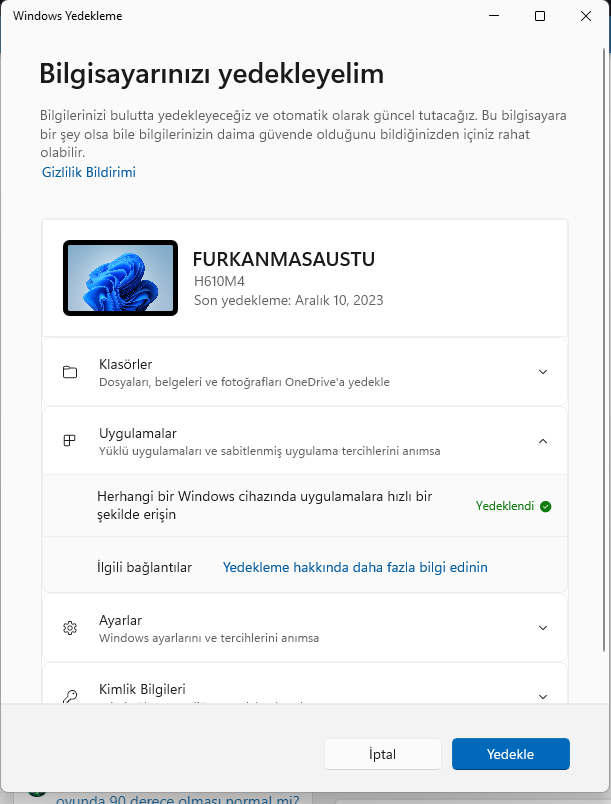Click Son yedekleme: Aralık 10, 2023 text
The height and width of the screenshot is (804, 611).
tap(289, 300)
